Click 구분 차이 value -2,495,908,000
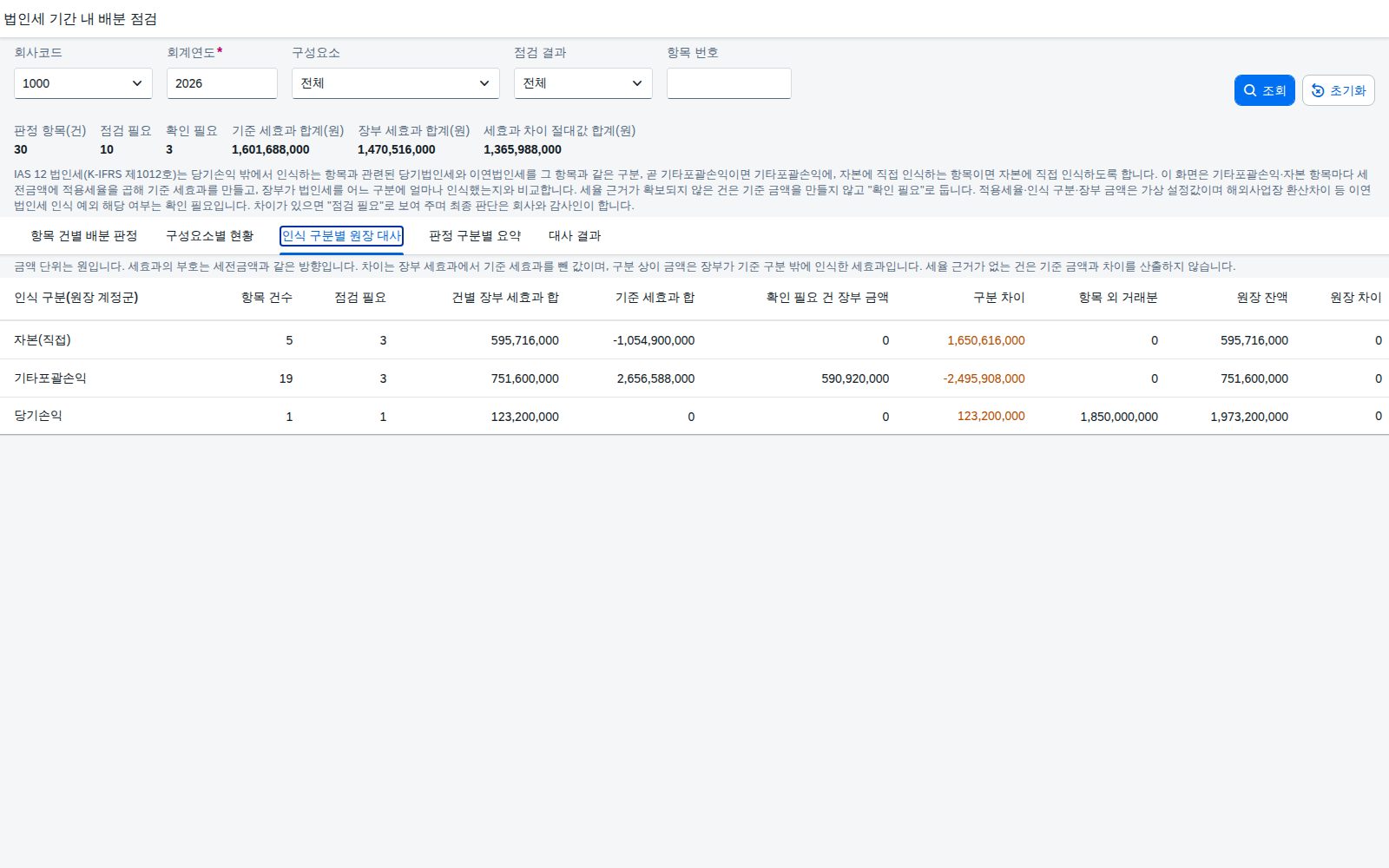 [984, 378]
